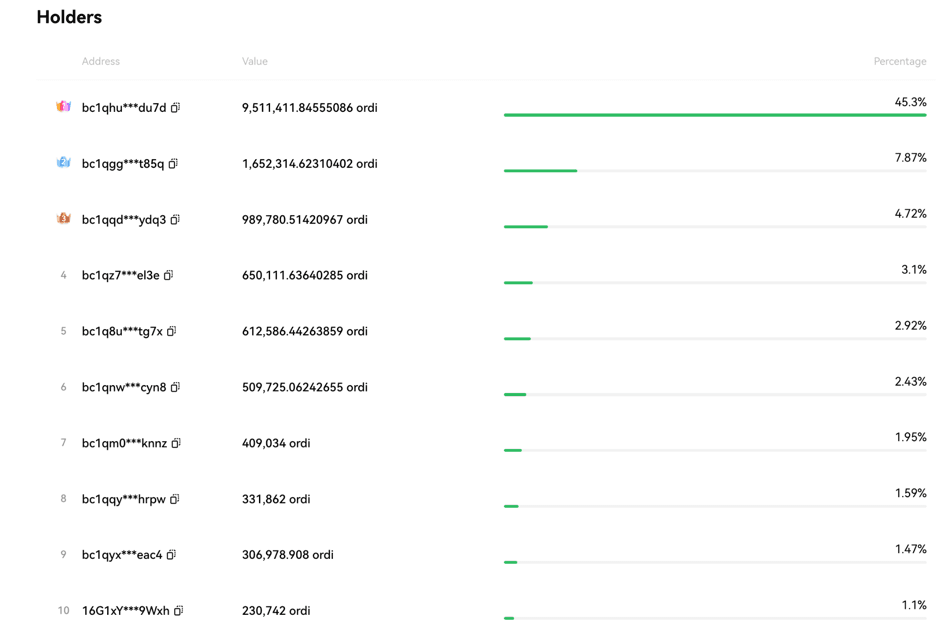Image resolution: width=939 pixels, height=631 pixels.
Task: Copy address bc1qyx***eac4 using copy icon
Action: click(171, 555)
